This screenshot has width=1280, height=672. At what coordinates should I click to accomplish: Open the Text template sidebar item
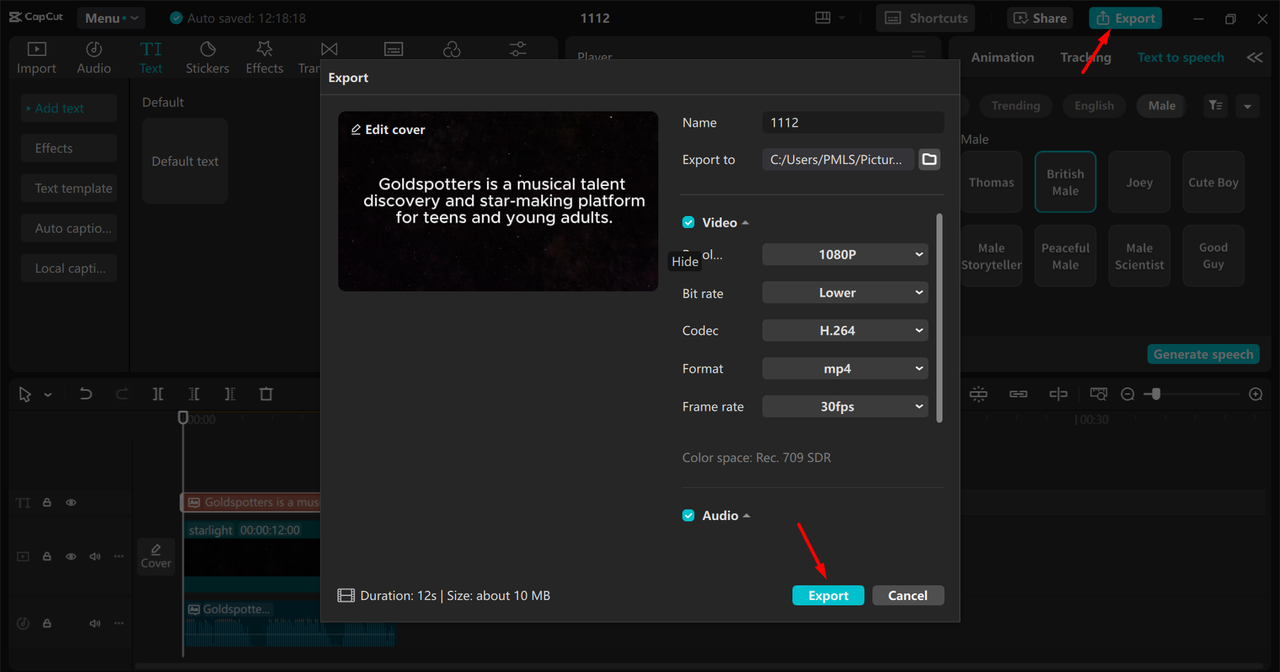click(x=69, y=188)
